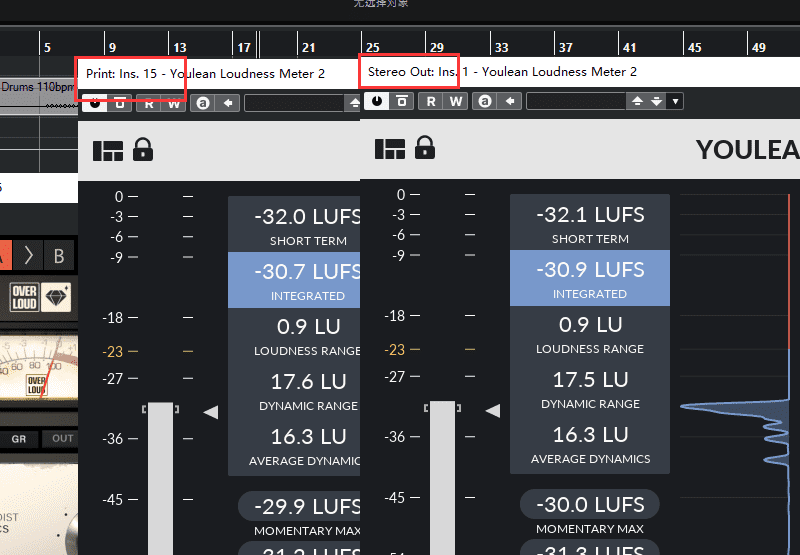Click the -29.9 LUFS momentary max pill
Screen dimensions: 800x555
click(299, 507)
